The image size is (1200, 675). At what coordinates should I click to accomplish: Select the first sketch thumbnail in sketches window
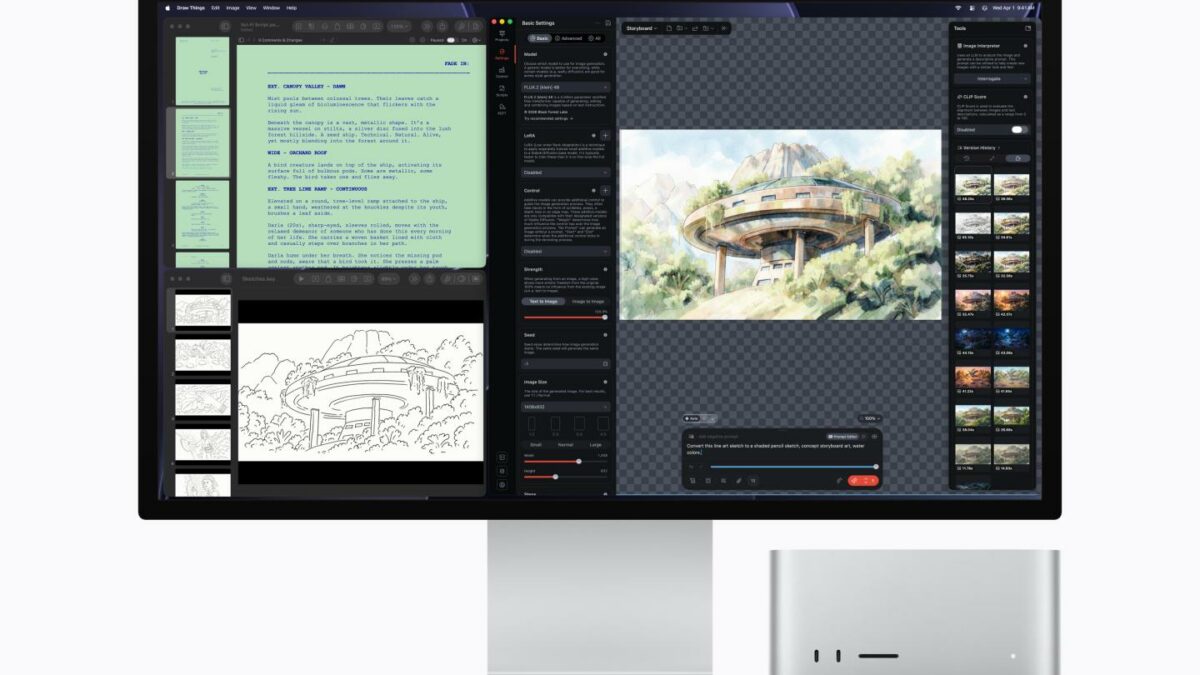point(202,310)
